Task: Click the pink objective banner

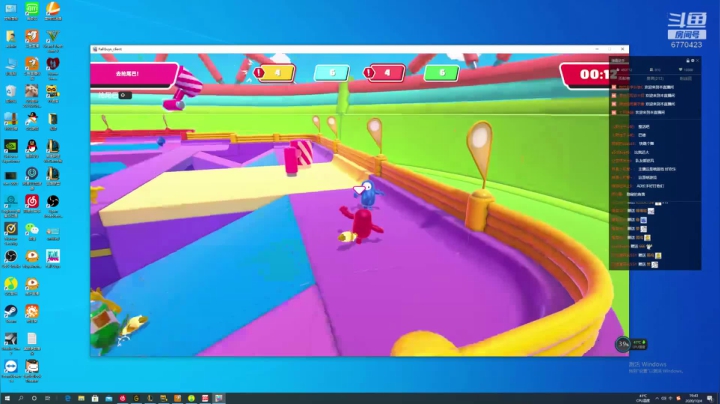Action: pos(133,74)
